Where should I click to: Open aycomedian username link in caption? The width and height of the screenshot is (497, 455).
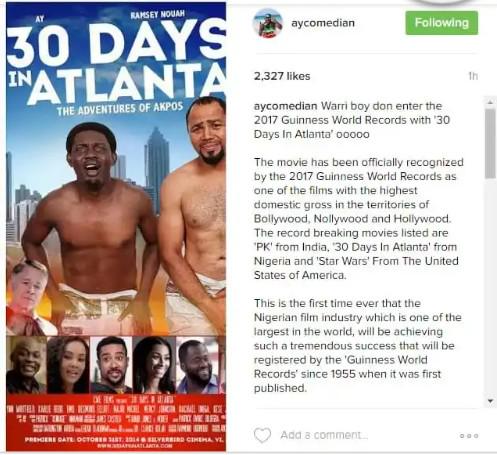tap(285, 106)
